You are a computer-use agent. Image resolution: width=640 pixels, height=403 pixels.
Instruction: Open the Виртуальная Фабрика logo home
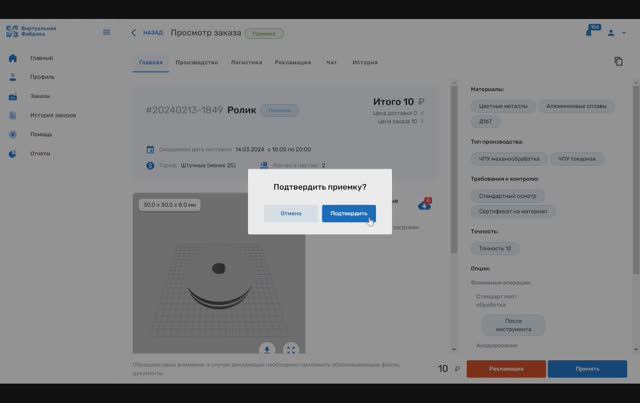pyautogui.click(x=31, y=31)
